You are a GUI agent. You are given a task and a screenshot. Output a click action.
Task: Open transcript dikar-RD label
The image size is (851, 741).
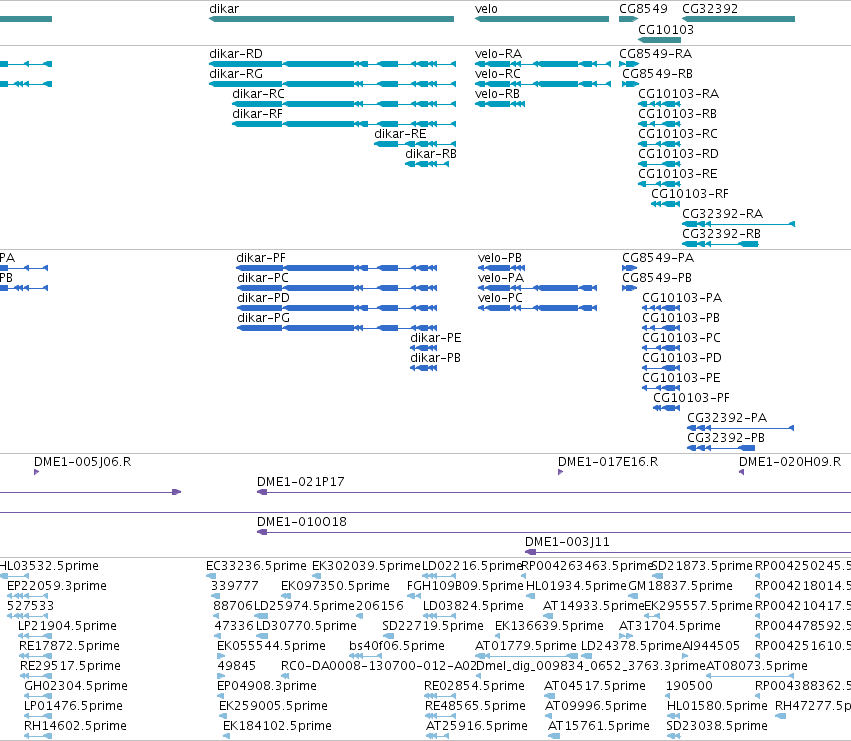tap(236, 54)
